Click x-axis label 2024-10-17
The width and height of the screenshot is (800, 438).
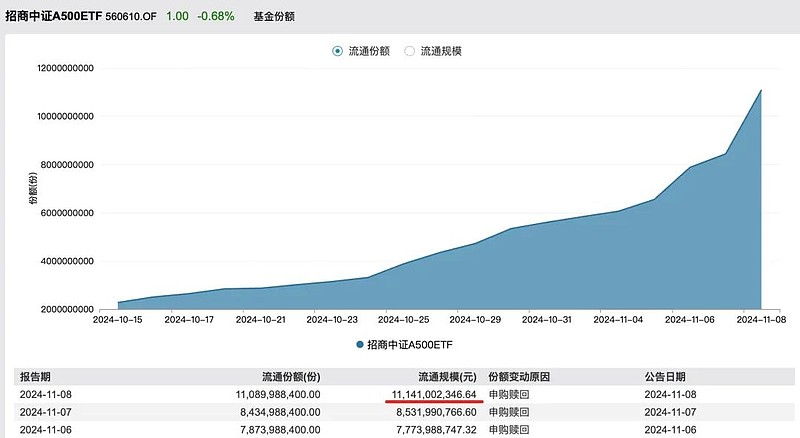pos(189,320)
